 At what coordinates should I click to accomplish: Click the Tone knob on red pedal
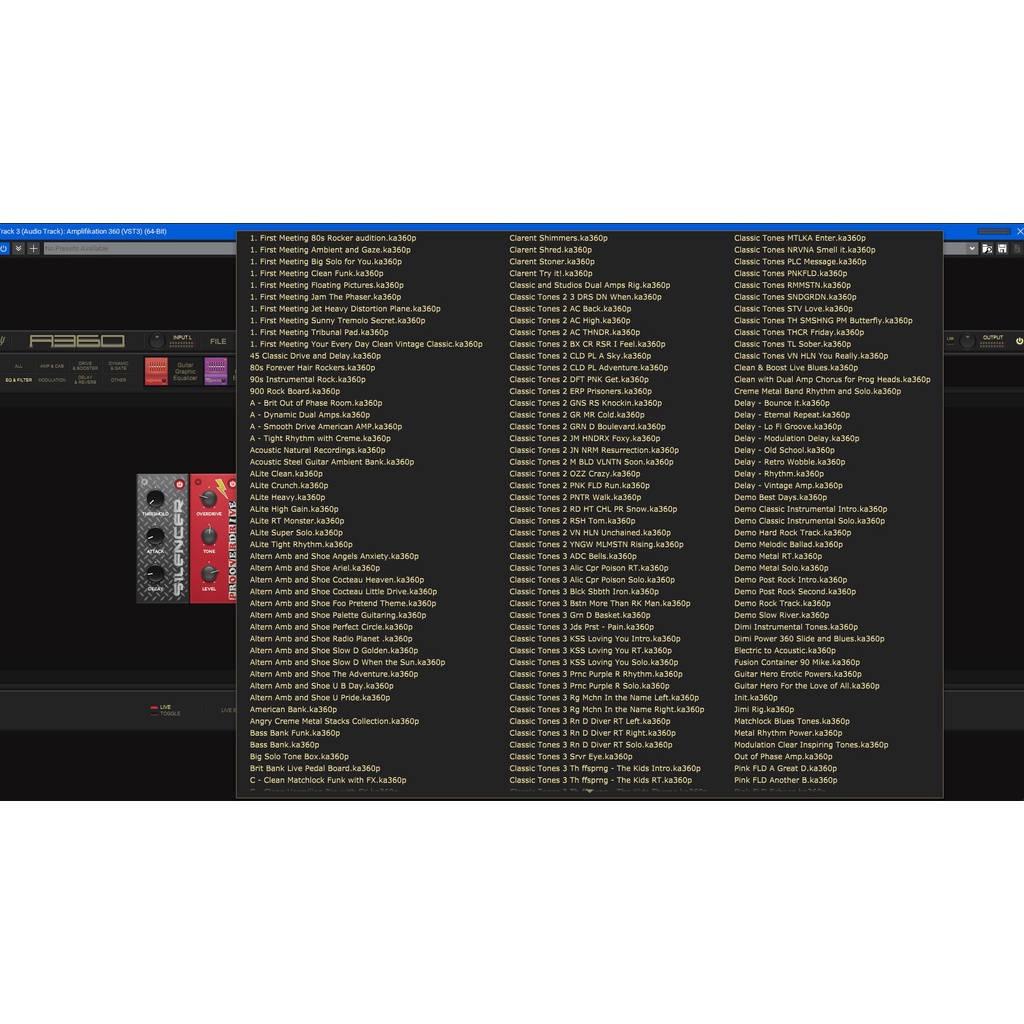pyautogui.click(x=208, y=537)
